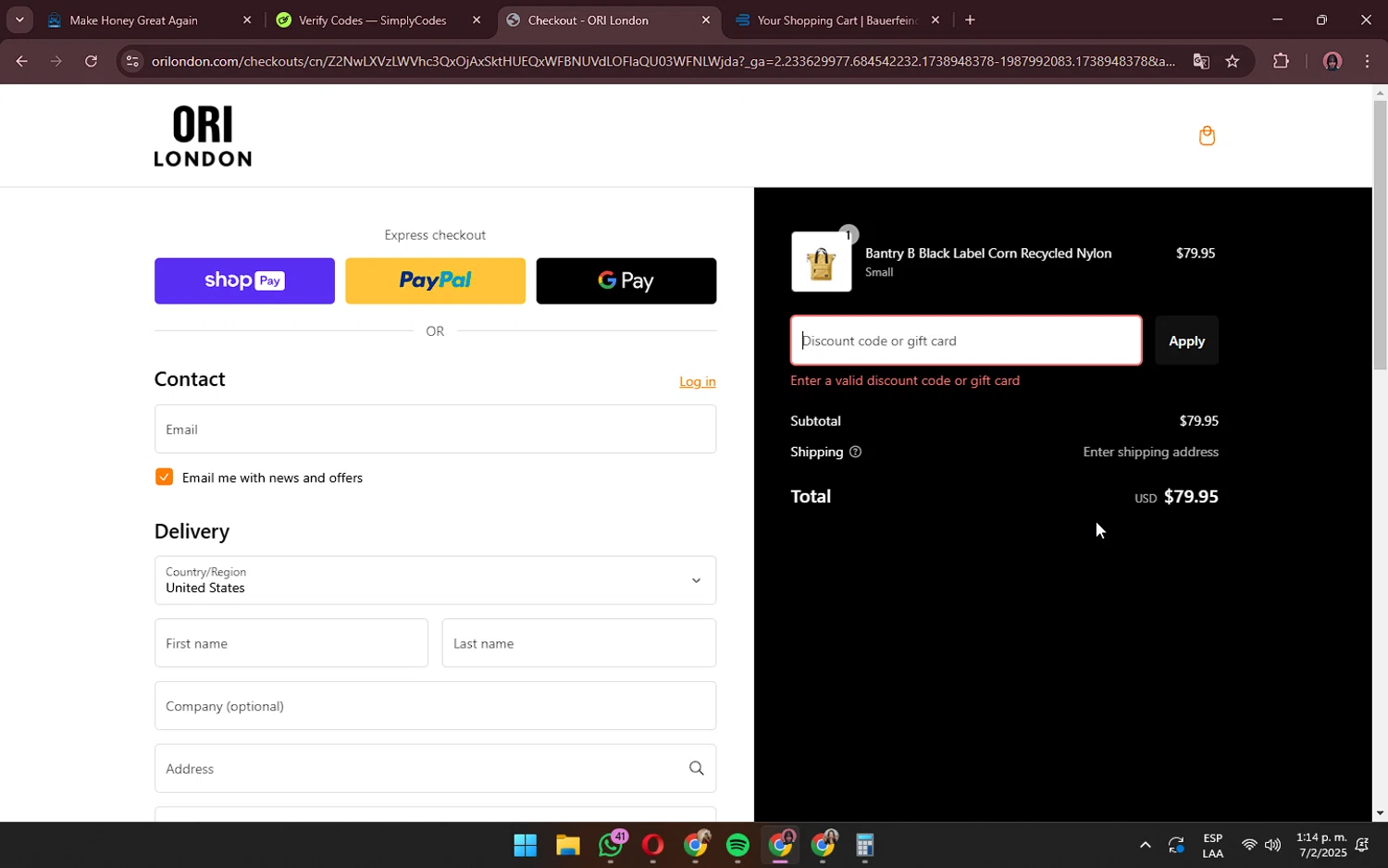Switch to the Verify Codes SimplyCodes tab

pyautogui.click(x=378, y=19)
